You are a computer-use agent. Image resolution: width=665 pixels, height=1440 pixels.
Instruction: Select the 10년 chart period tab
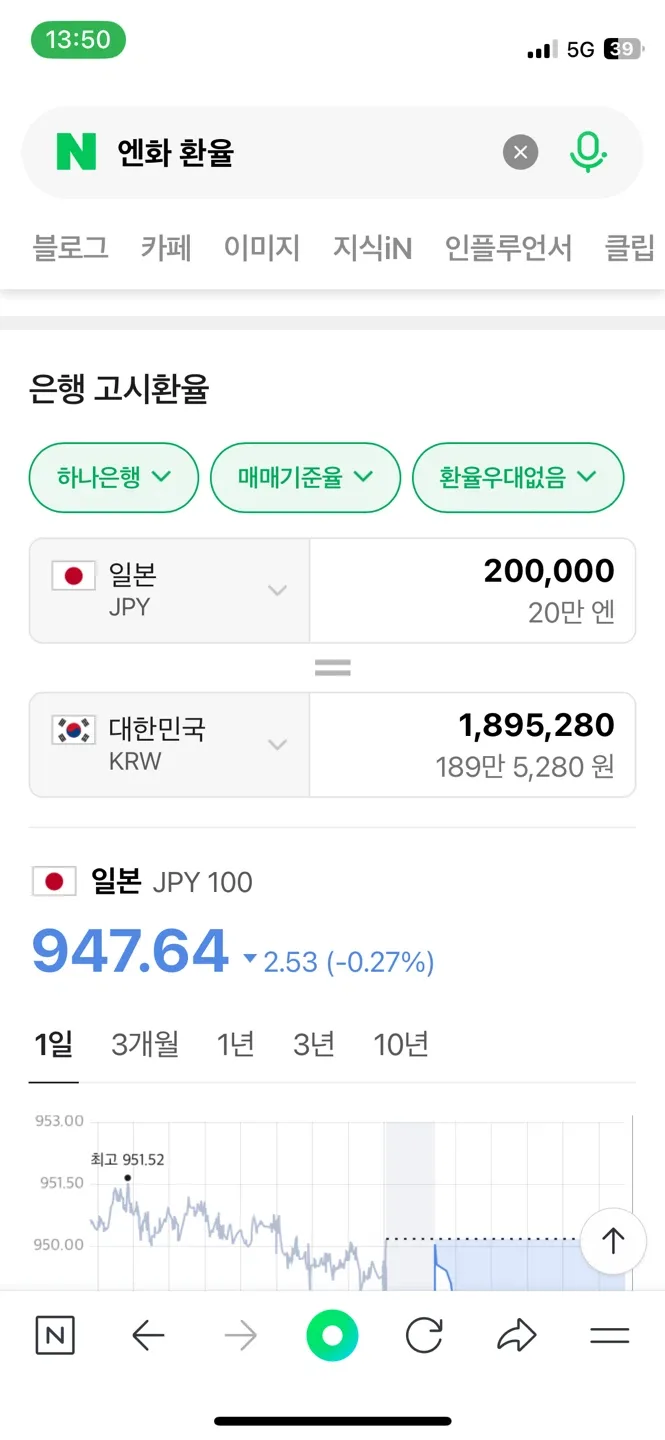401,1045
